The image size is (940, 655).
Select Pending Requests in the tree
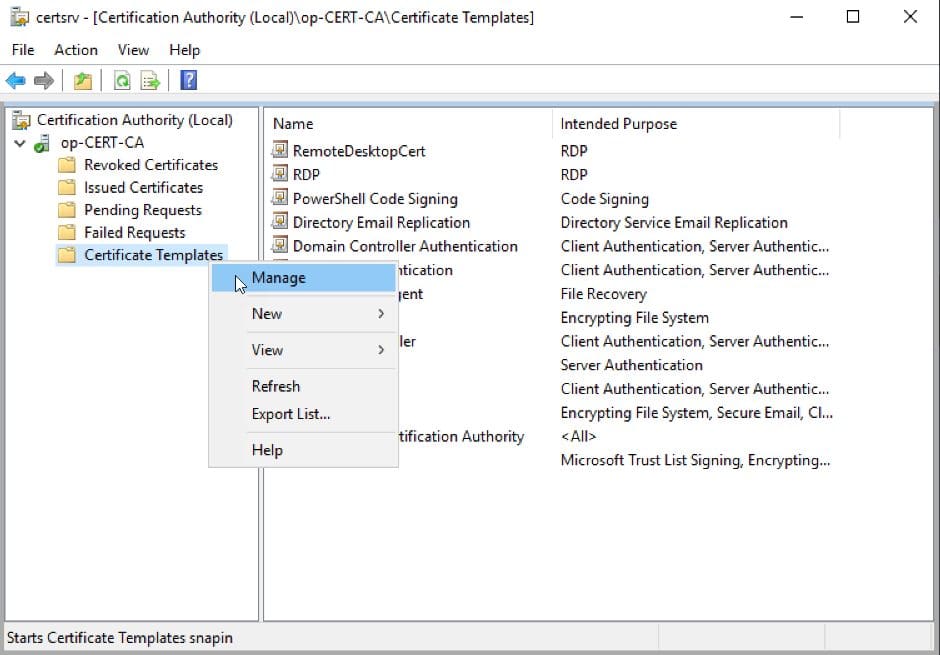[x=143, y=210]
